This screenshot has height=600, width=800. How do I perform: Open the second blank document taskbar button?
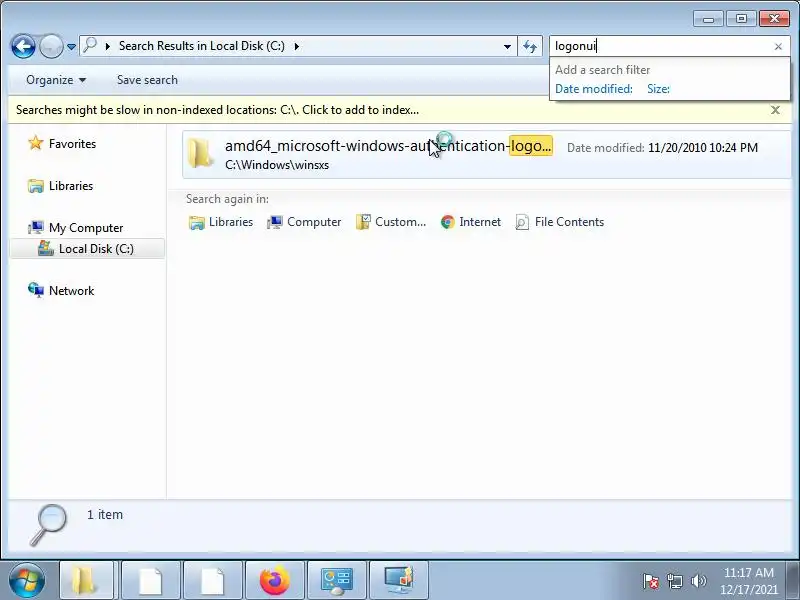[x=212, y=580]
